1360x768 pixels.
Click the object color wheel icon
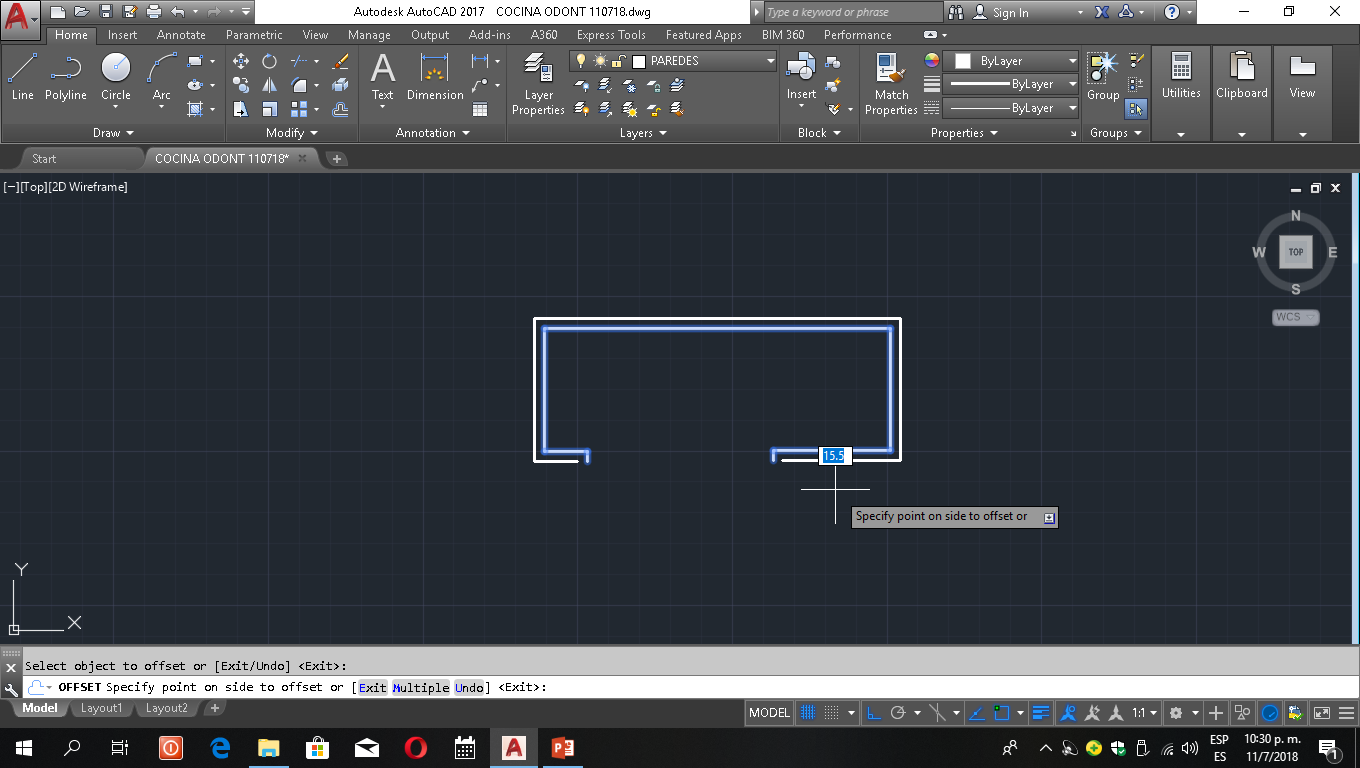pos(932,61)
